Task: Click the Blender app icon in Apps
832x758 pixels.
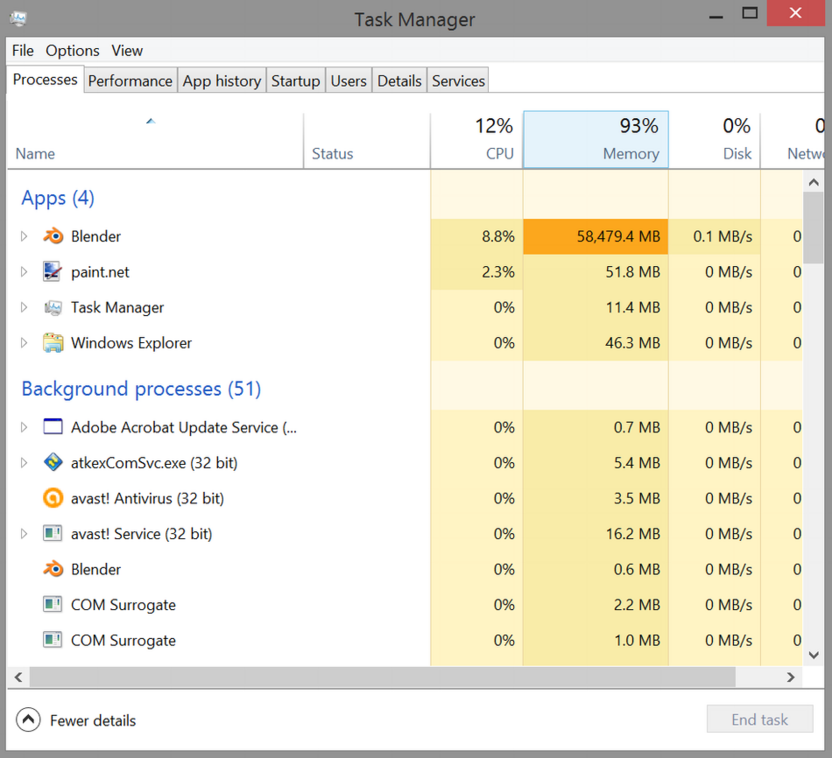Action: pos(53,237)
